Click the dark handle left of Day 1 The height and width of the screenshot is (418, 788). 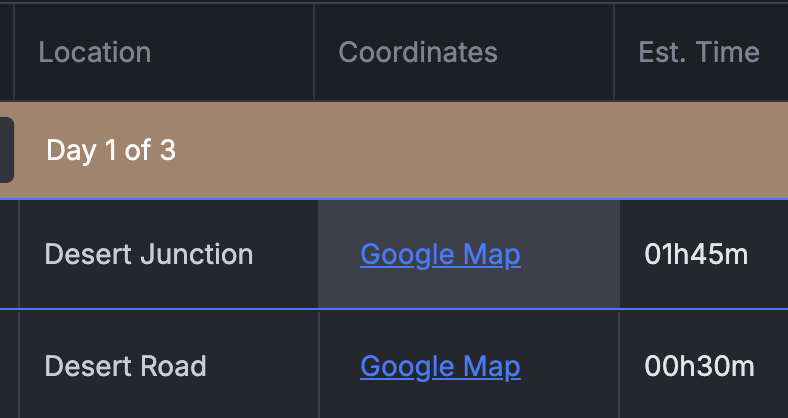tap(7, 150)
